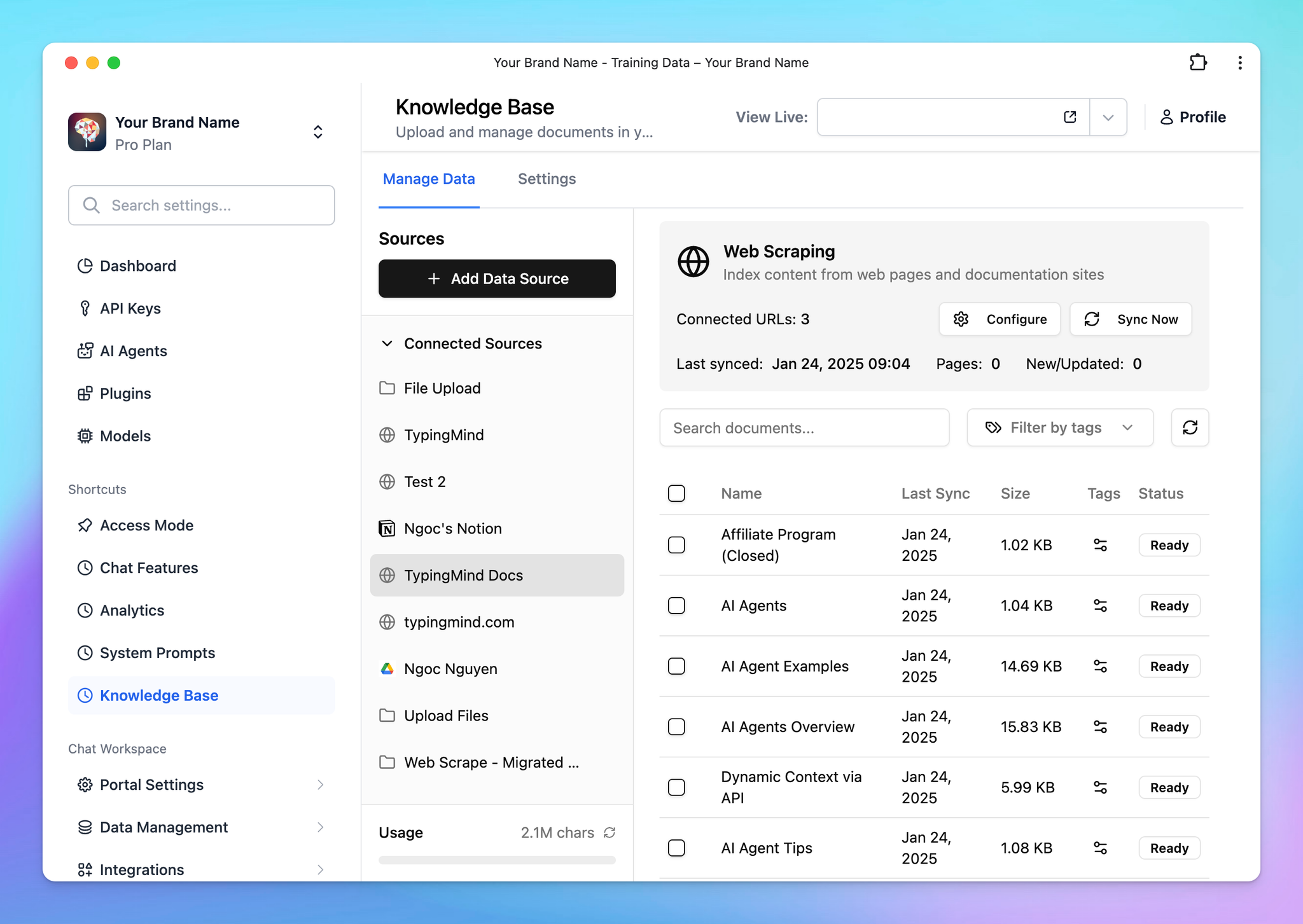Collapse the Connected Sources section
The height and width of the screenshot is (924, 1303).
(387, 343)
